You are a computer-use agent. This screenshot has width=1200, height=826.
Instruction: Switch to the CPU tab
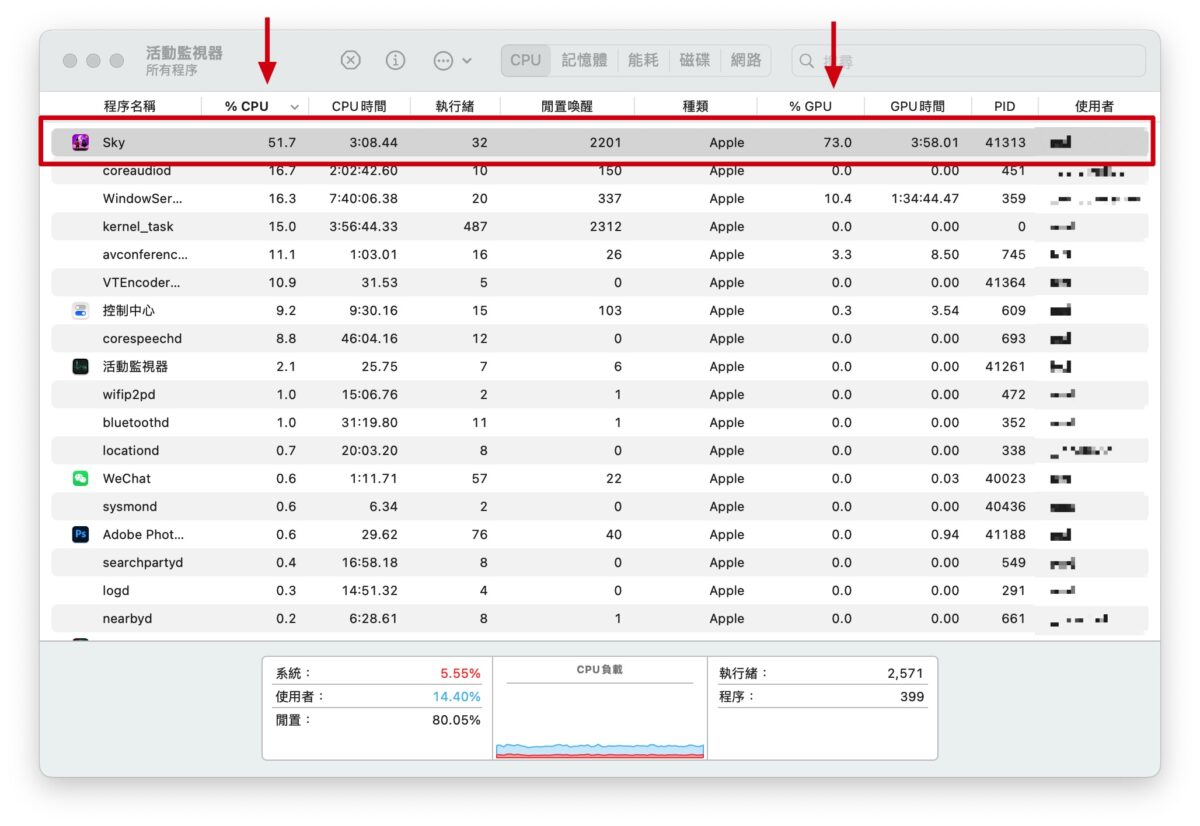(x=525, y=60)
